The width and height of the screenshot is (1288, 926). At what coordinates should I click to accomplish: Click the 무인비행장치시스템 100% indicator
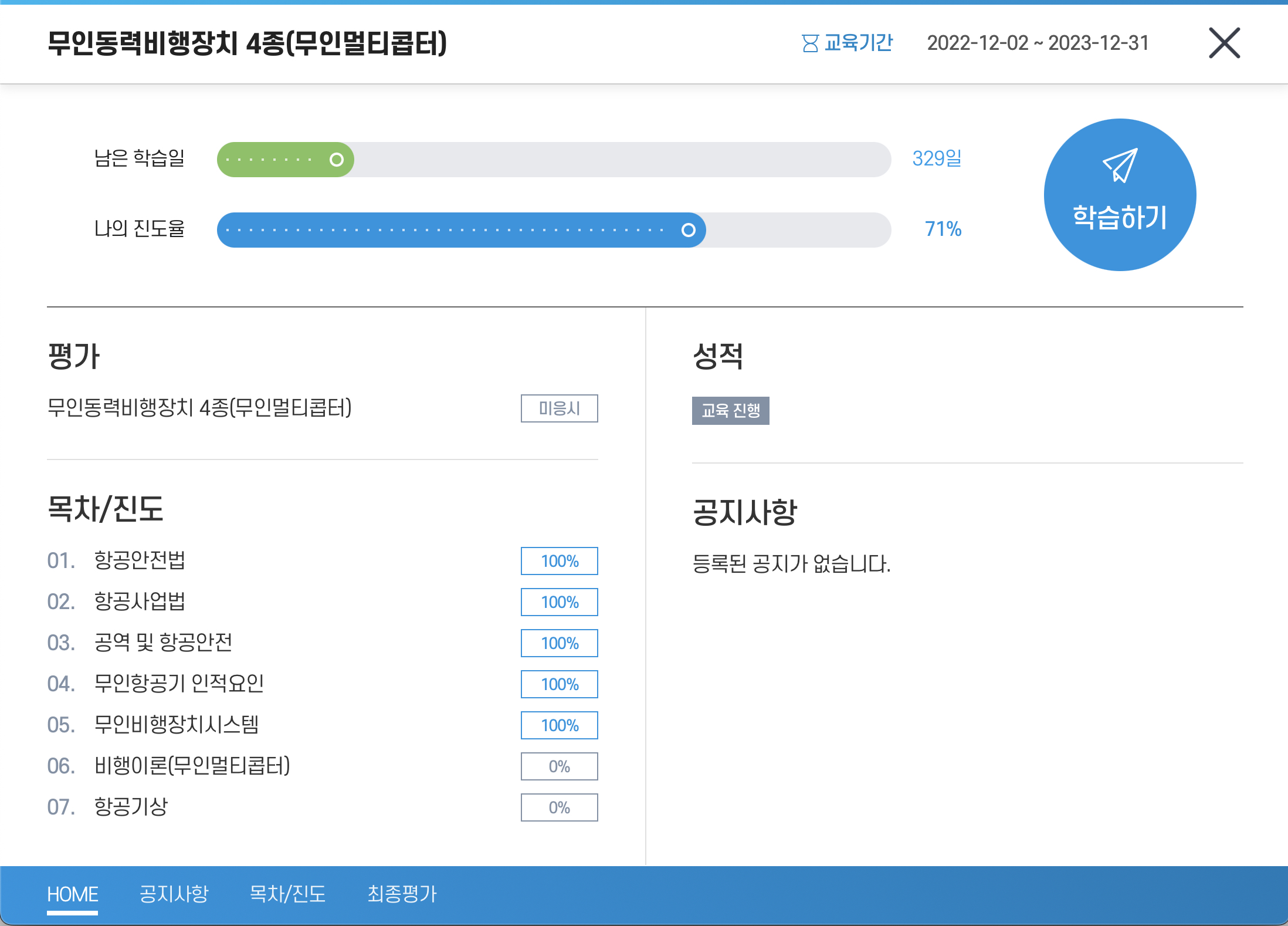coord(558,725)
